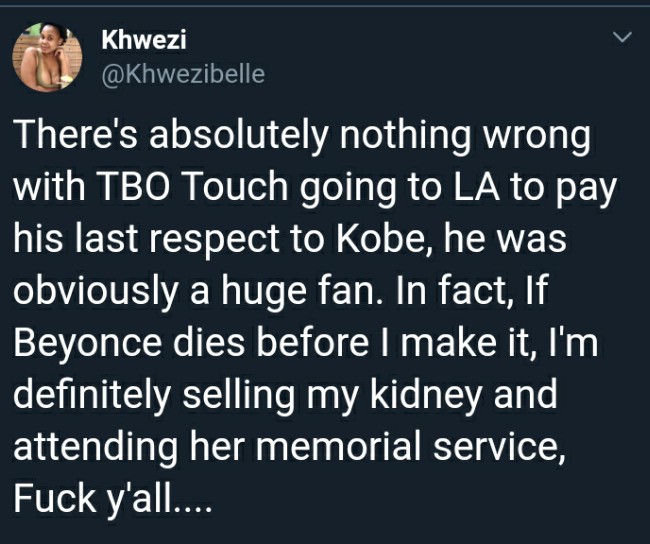Click the word "definitely" in the tweet
Image resolution: width=650 pixels, height=544 pixels.
point(92,395)
